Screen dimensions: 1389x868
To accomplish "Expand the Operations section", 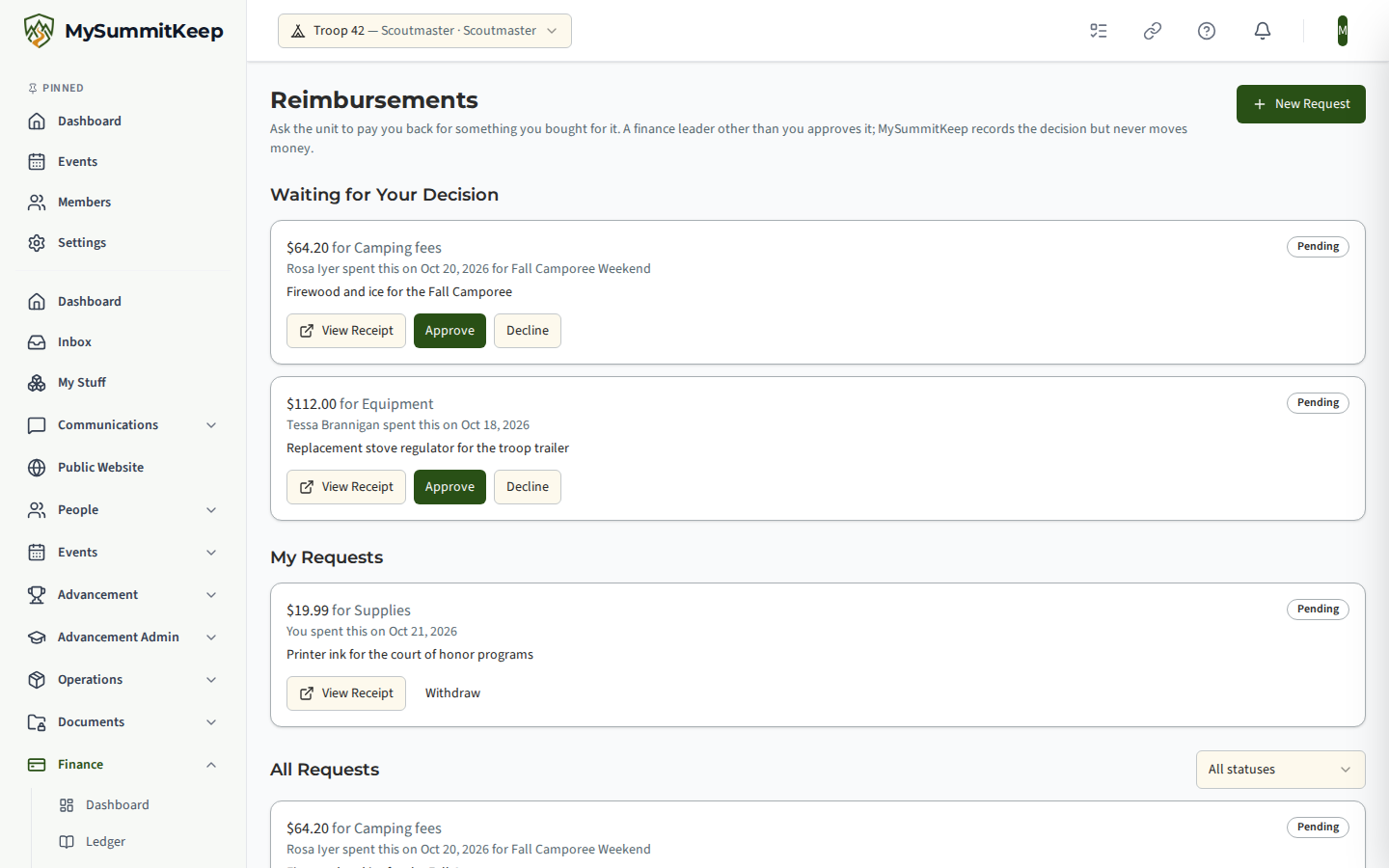I will pyautogui.click(x=123, y=680).
